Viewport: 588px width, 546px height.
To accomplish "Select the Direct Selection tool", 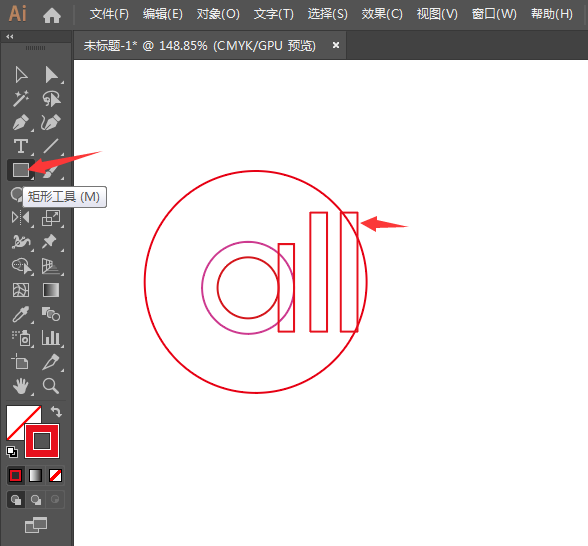I will pos(51,75).
